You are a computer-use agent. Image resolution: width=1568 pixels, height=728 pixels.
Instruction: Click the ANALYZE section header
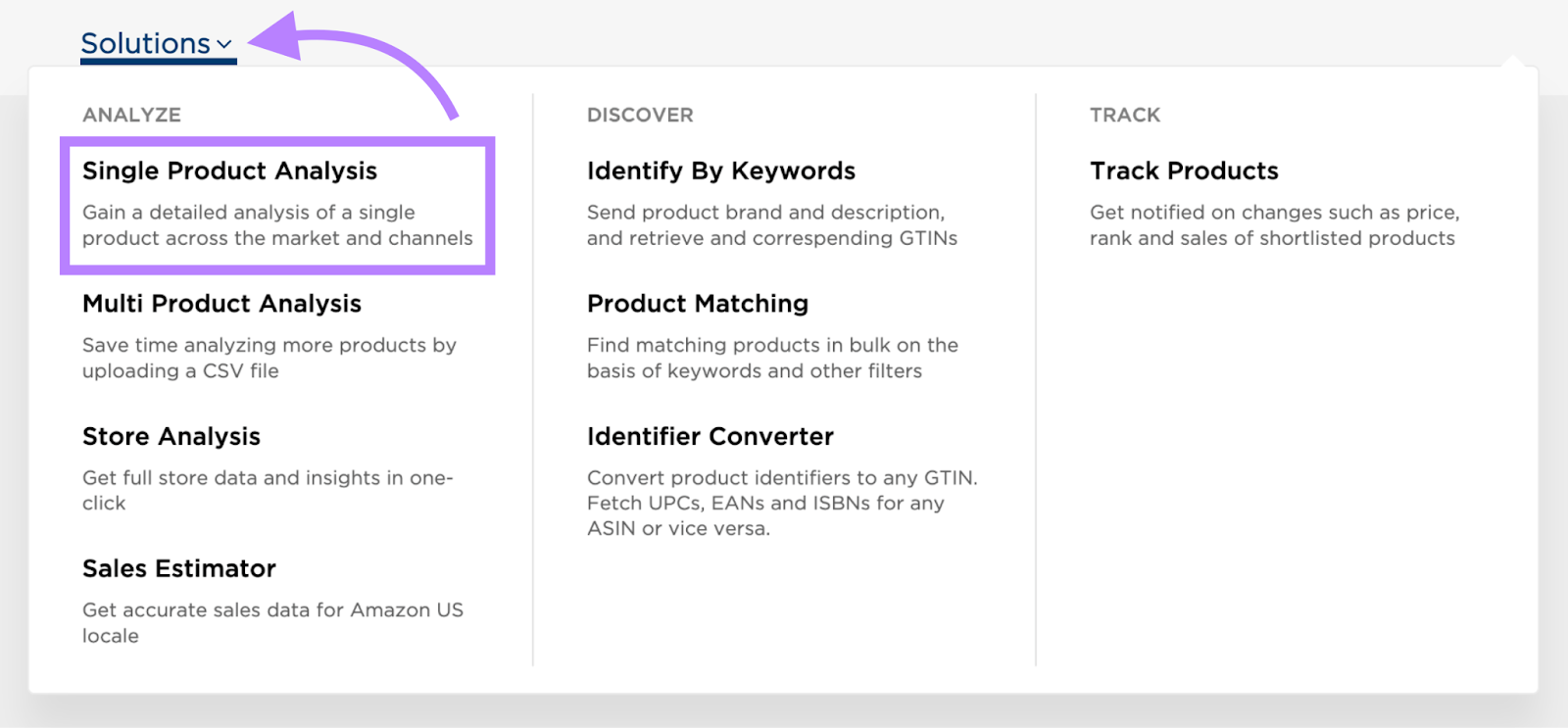pos(131,116)
